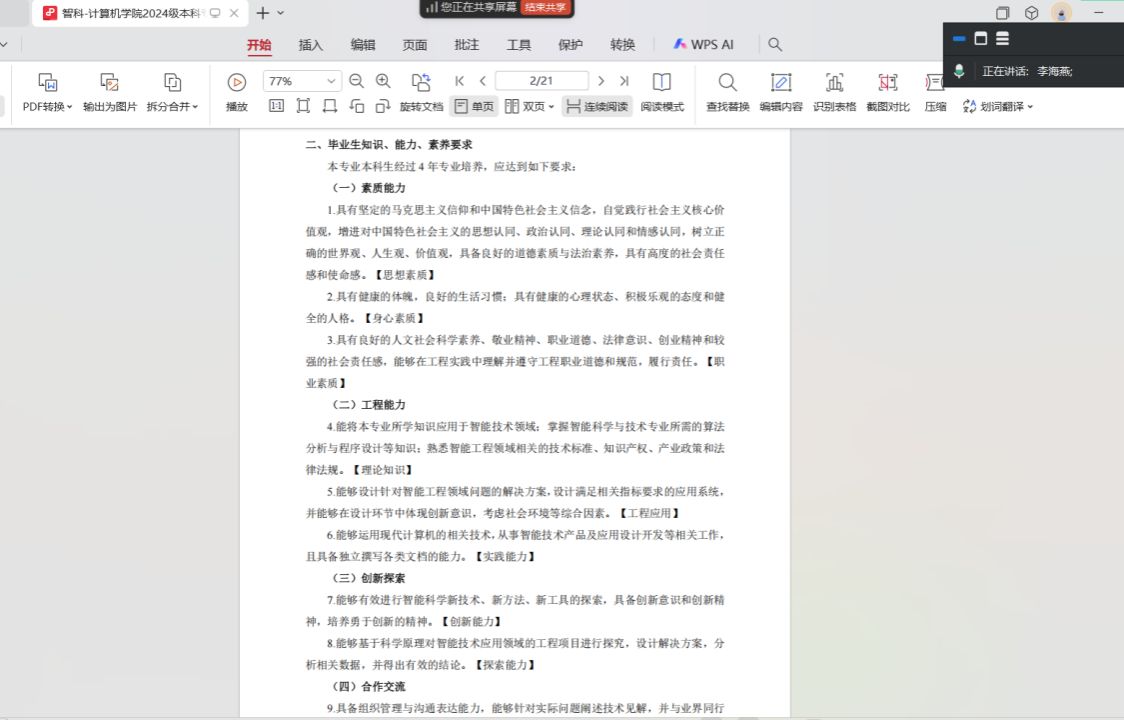Toggle 单页 single page view
This screenshot has width=1124, height=720.
(474, 106)
